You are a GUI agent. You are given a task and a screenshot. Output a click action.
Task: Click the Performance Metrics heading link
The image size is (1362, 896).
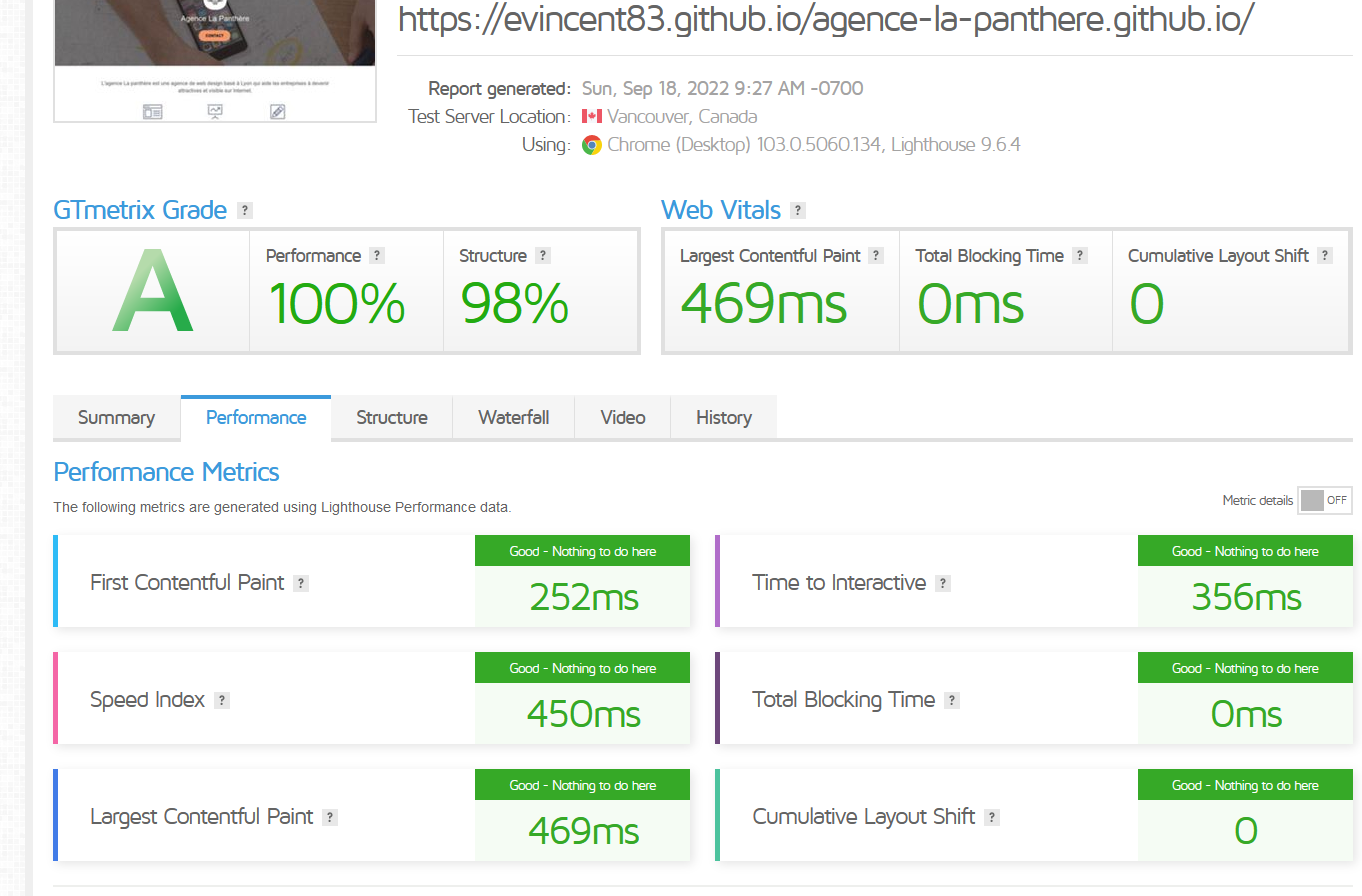coord(166,472)
